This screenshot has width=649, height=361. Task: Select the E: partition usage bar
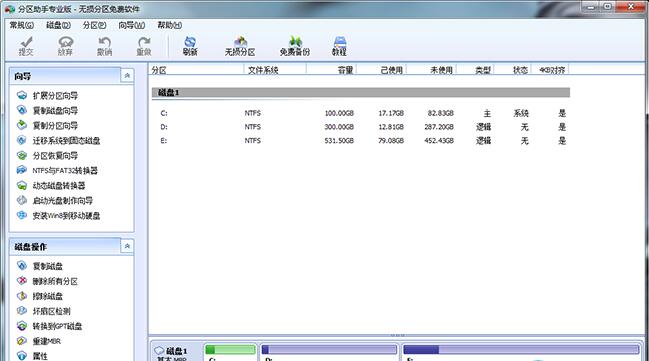click(x=521, y=350)
